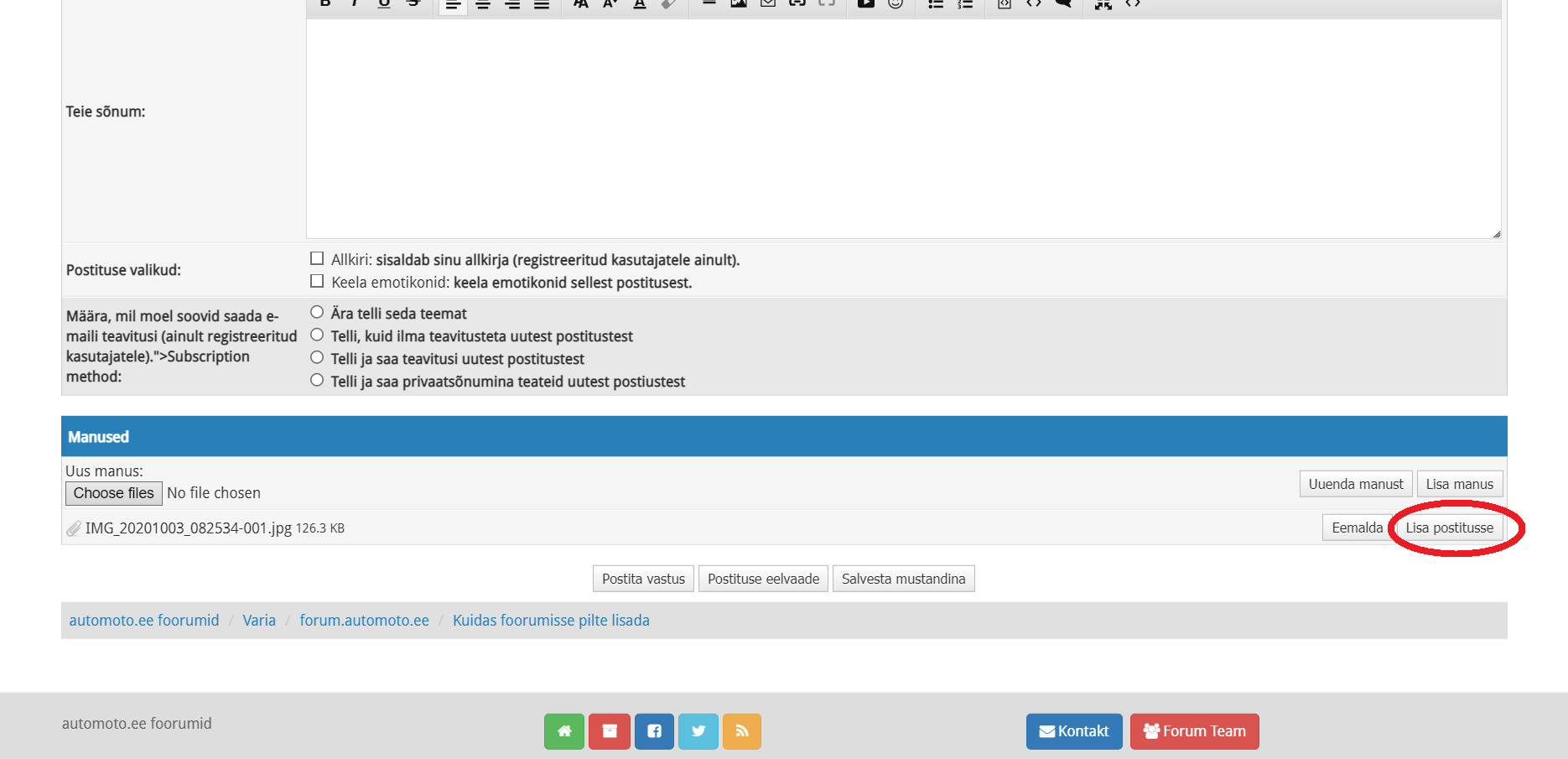Select 'Ära telli seda teemat' radio option
The width and height of the screenshot is (1568, 759).
[x=317, y=313]
